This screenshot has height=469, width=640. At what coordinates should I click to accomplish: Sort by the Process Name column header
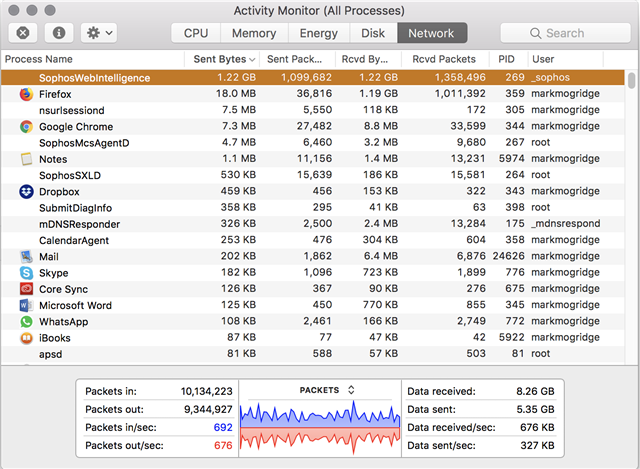[x=39, y=59]
